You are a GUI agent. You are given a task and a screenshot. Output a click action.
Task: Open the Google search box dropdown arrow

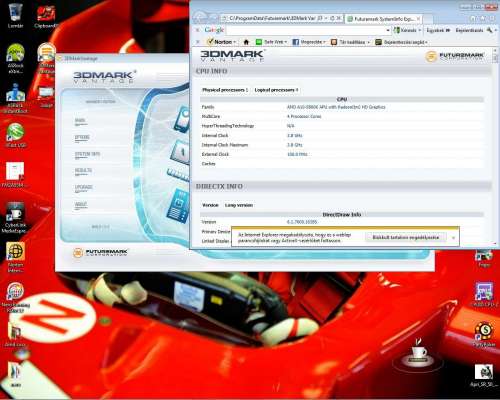tap(388, 30)
